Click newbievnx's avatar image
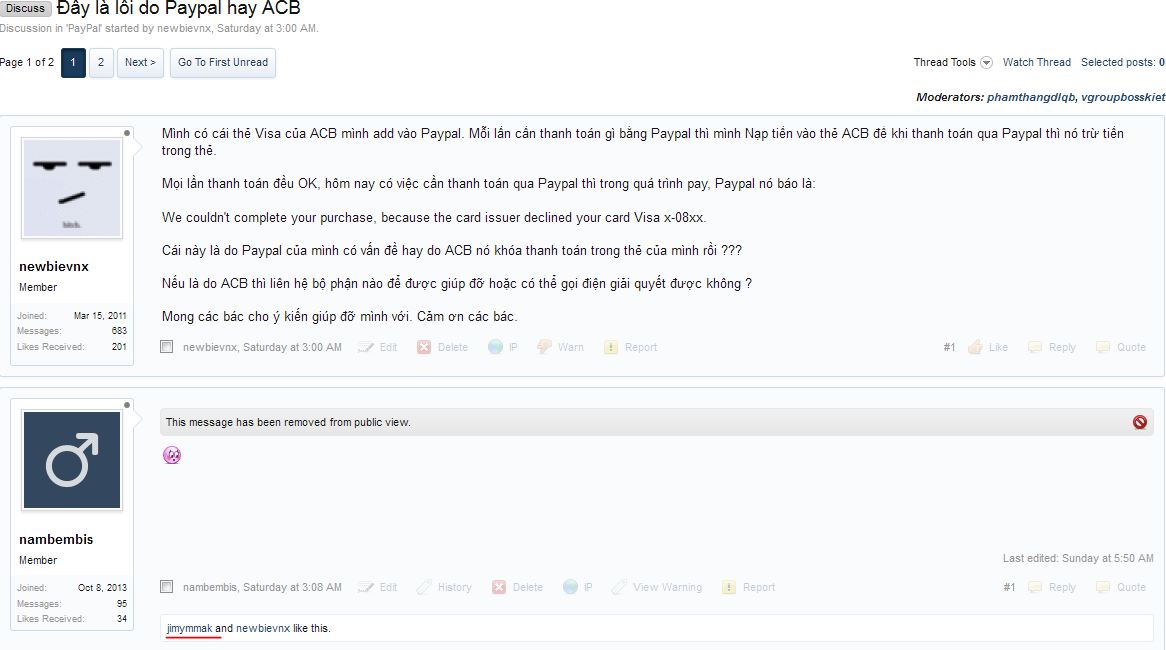The image size is (1166, 650). [x=72, y=188]
